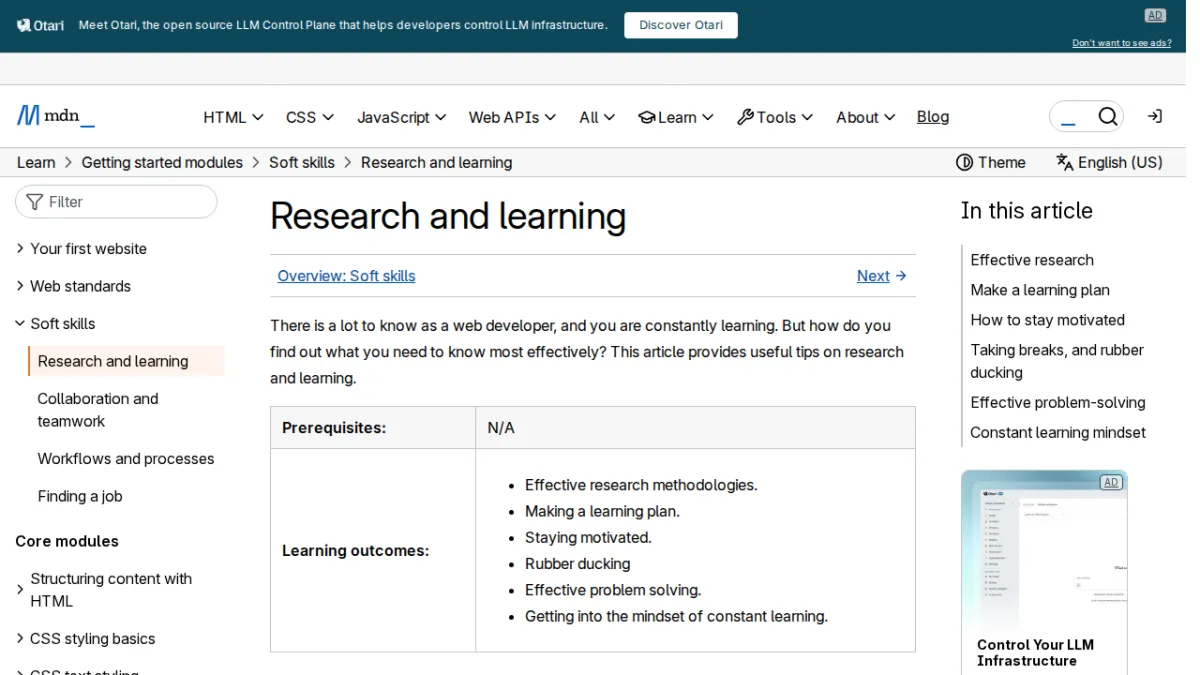Click the search magnifier icon
Screen dimensions: 1200x675
click(x=1107, y=117)
